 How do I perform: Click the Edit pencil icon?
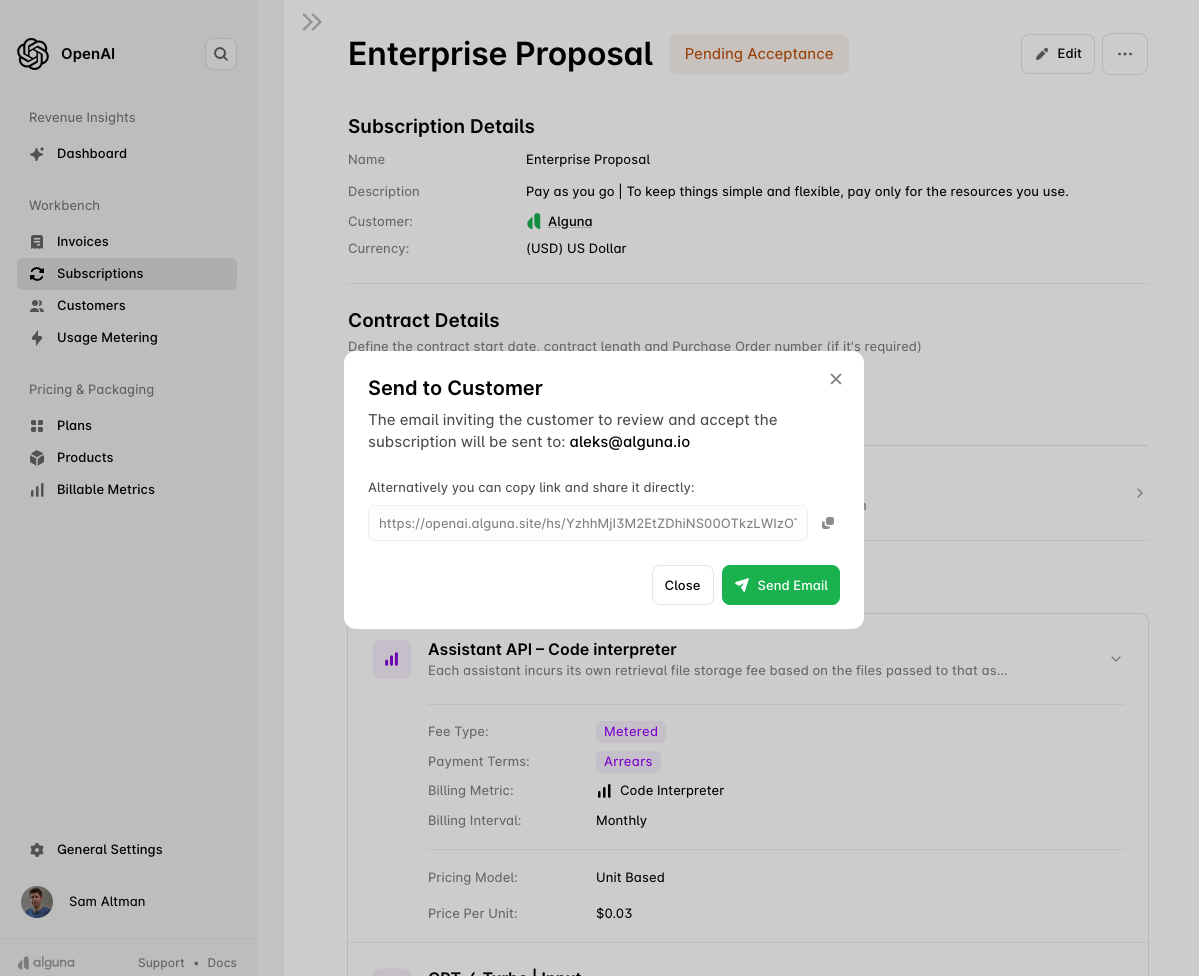(1041, 54)
